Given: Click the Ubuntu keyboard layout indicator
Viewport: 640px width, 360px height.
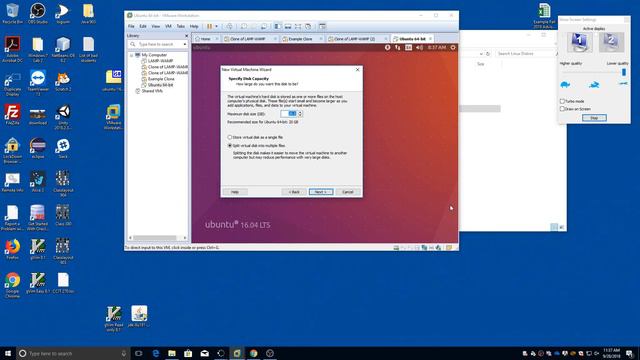Looking at the screenshot, I should (409, 48).
